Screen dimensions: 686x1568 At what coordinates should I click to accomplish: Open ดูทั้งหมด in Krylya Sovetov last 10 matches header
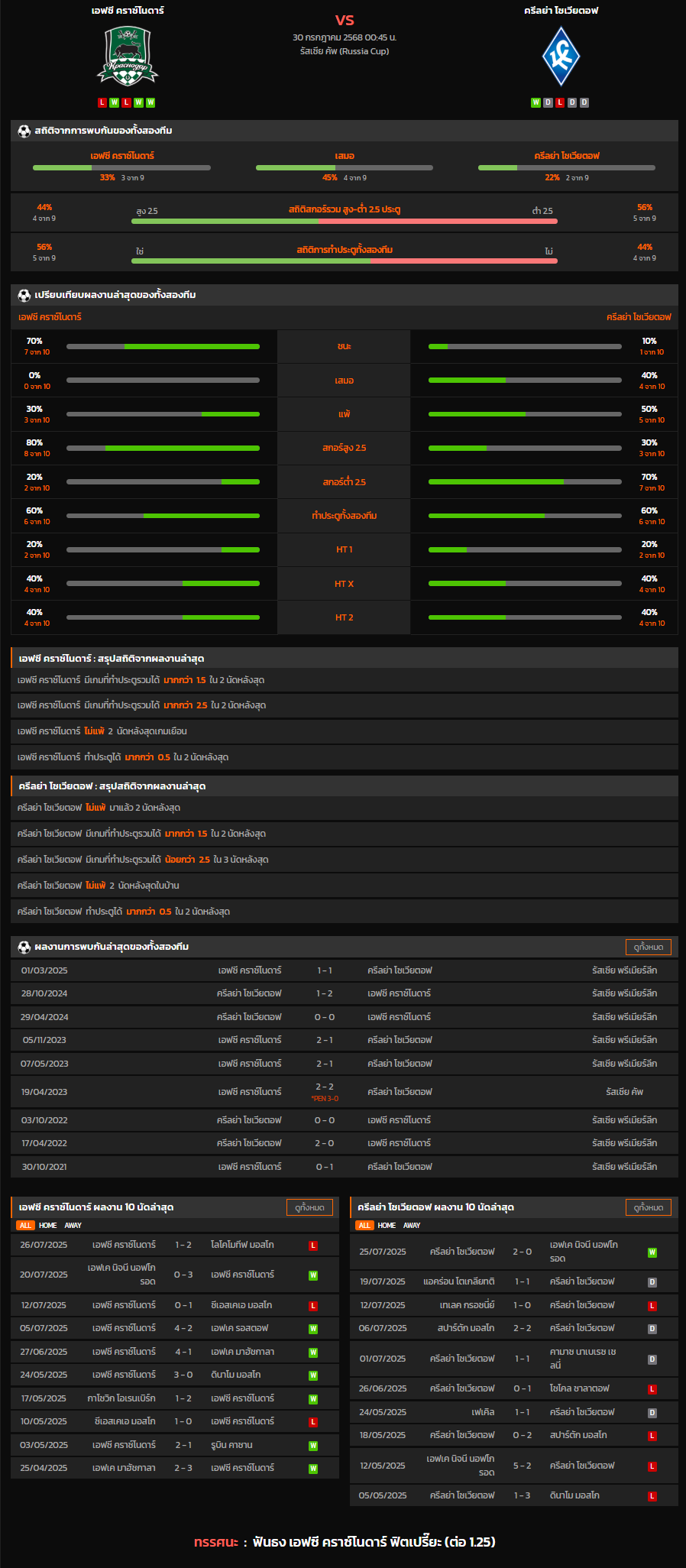[x=648, y=1207]
